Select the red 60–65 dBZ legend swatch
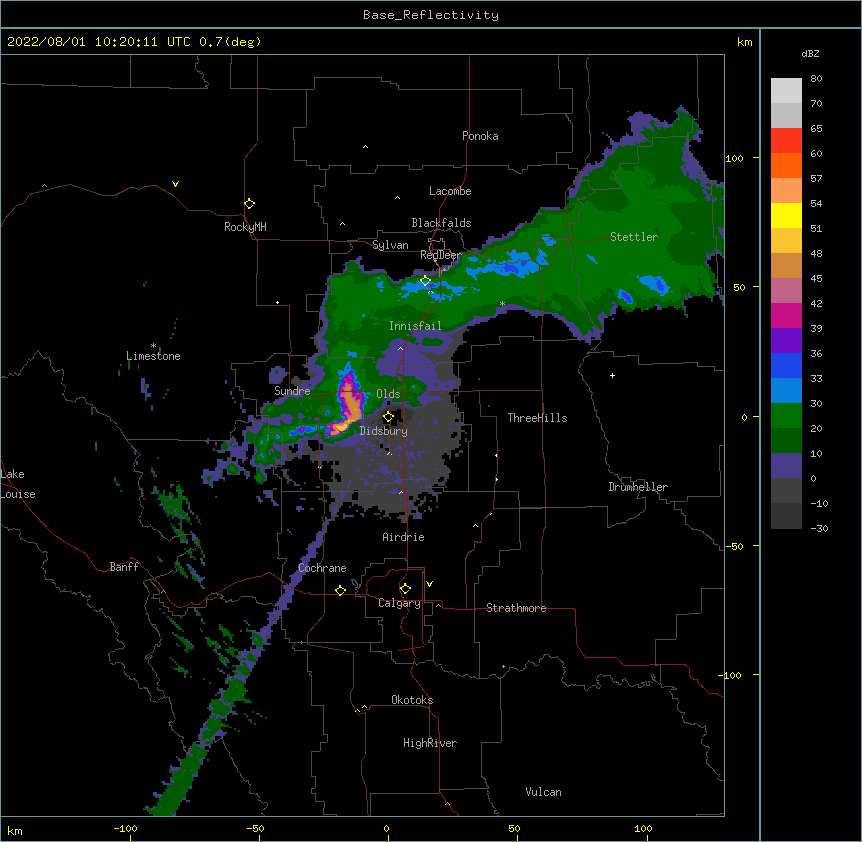Image resolution: width=862 pixels, height=842 pixels. coord(786,141)
